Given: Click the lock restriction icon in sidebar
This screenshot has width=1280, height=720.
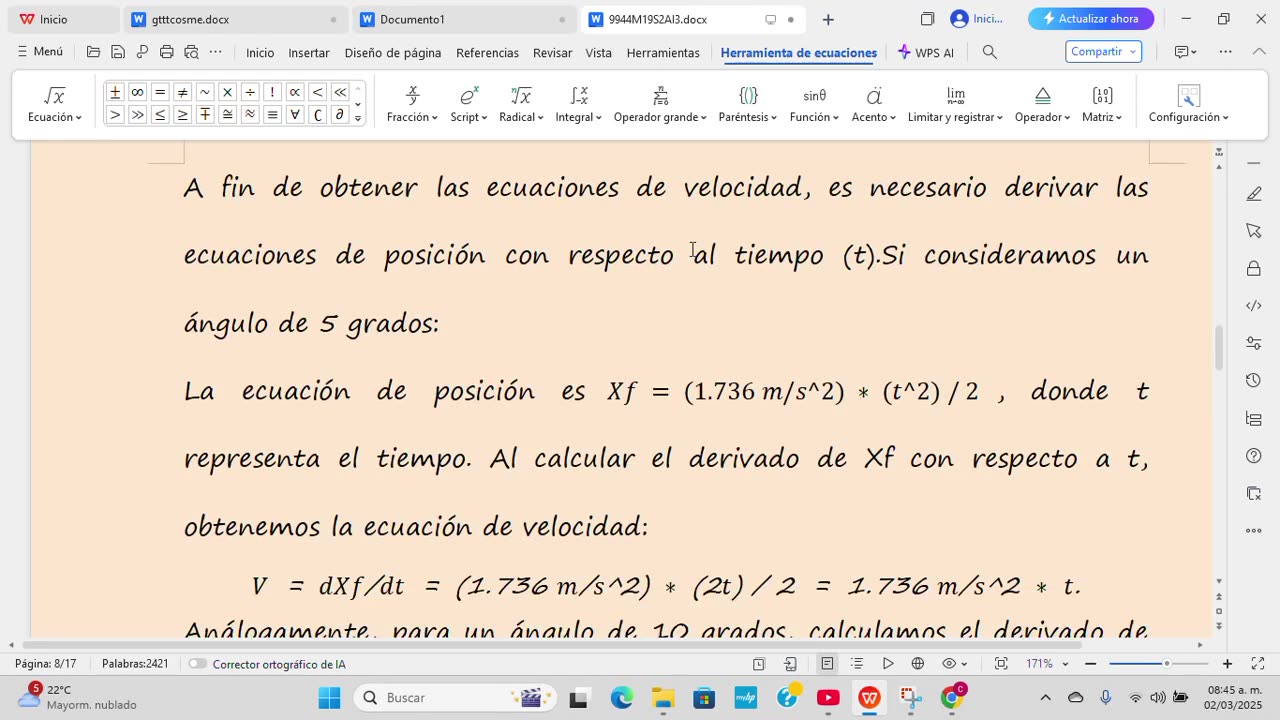Looking at the screenshot, I should 1254,269.
